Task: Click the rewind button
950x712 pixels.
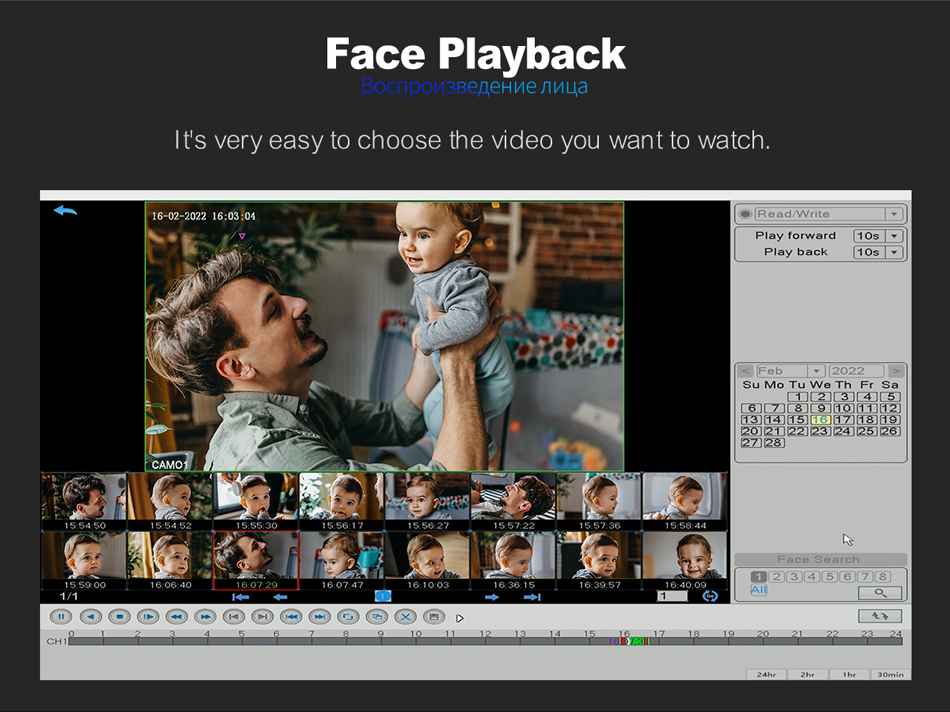Action: 176,617
